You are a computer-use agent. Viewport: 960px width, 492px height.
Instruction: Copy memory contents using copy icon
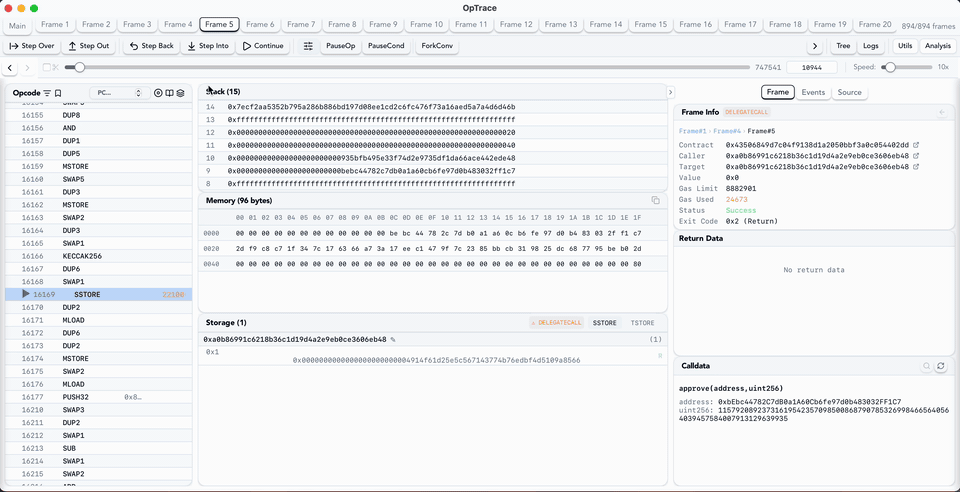coord(656,200)
